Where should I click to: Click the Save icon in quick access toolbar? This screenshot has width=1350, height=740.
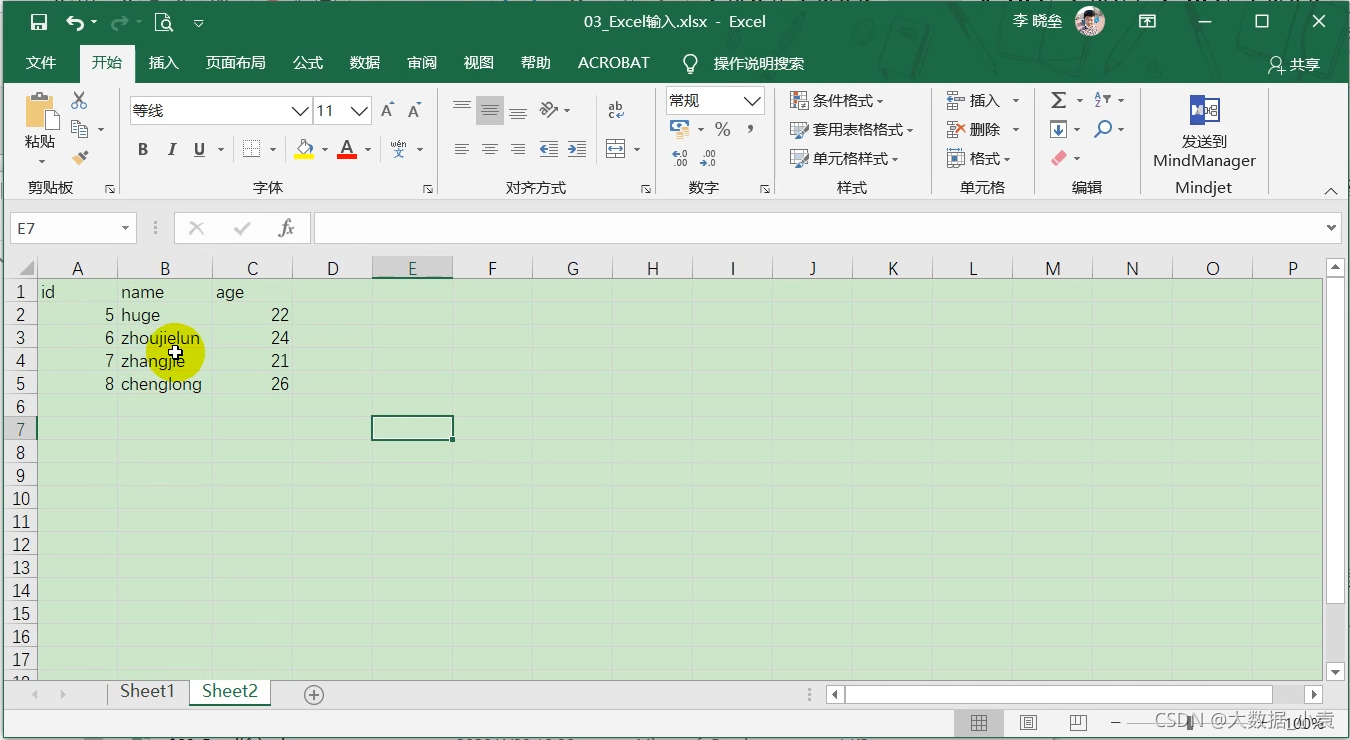(39, 22)
